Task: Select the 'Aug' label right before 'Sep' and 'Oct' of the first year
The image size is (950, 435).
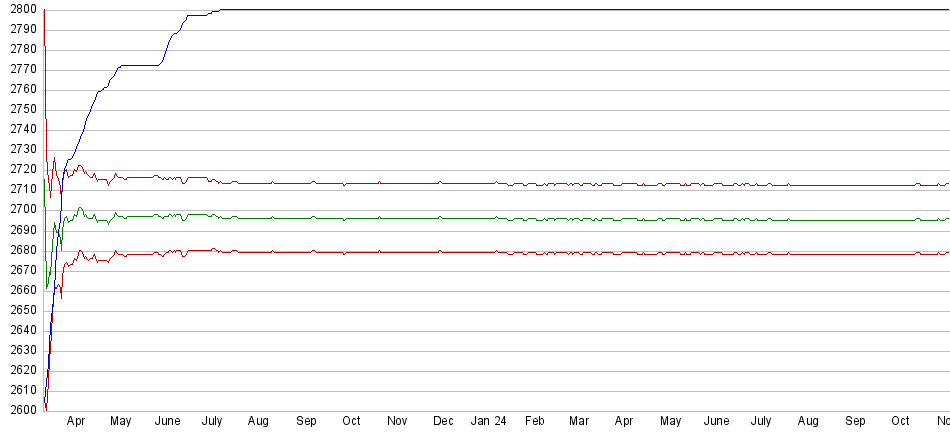Action: point(258,422)
